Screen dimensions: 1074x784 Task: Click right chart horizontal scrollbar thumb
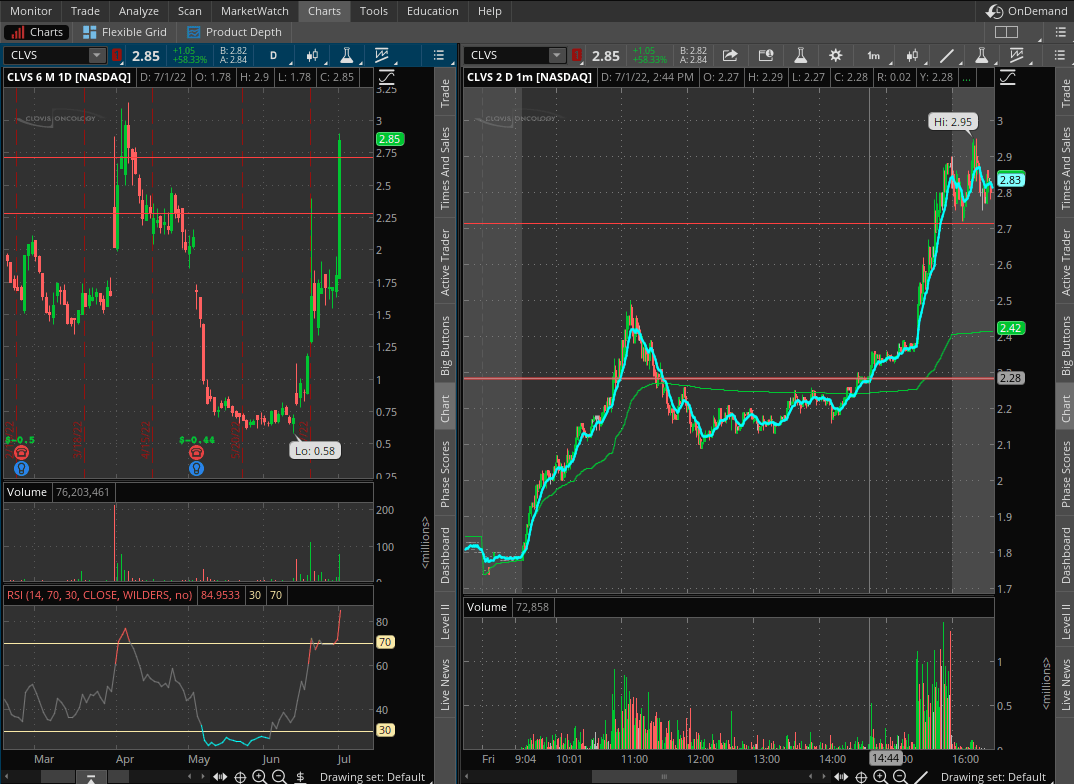[664, 776]
